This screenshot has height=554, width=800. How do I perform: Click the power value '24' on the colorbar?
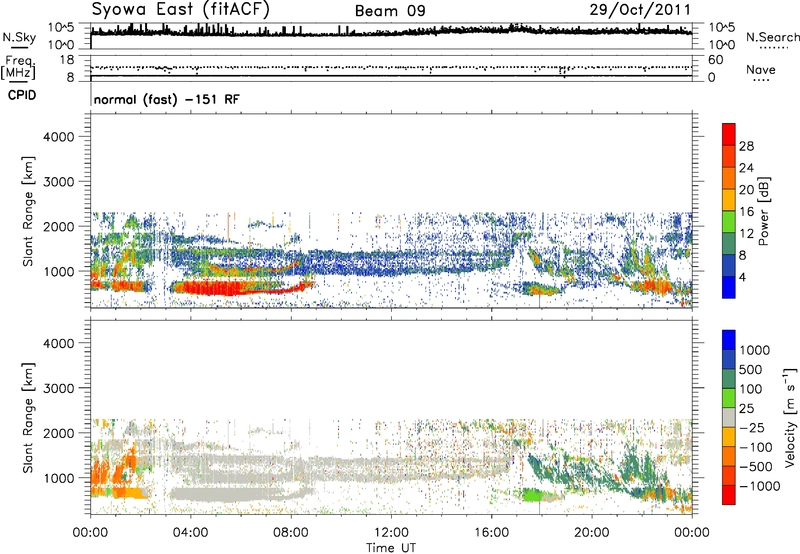click(746, 168)
